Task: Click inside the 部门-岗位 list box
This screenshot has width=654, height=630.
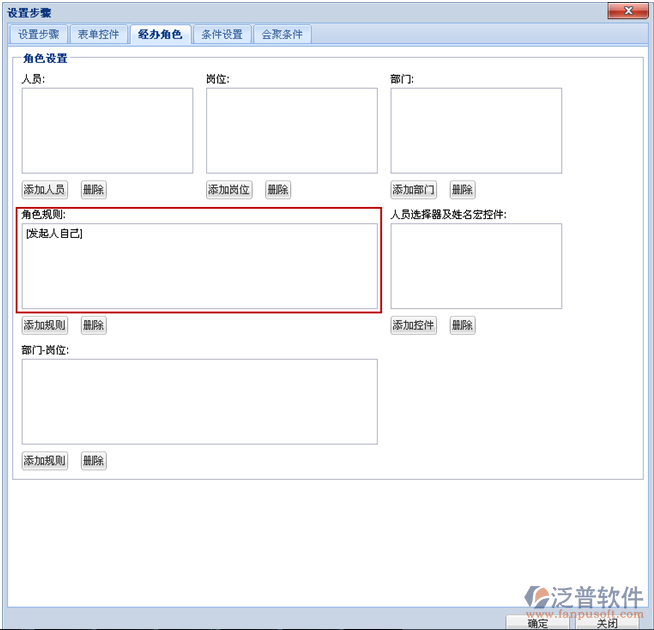Action: [199, 401]
